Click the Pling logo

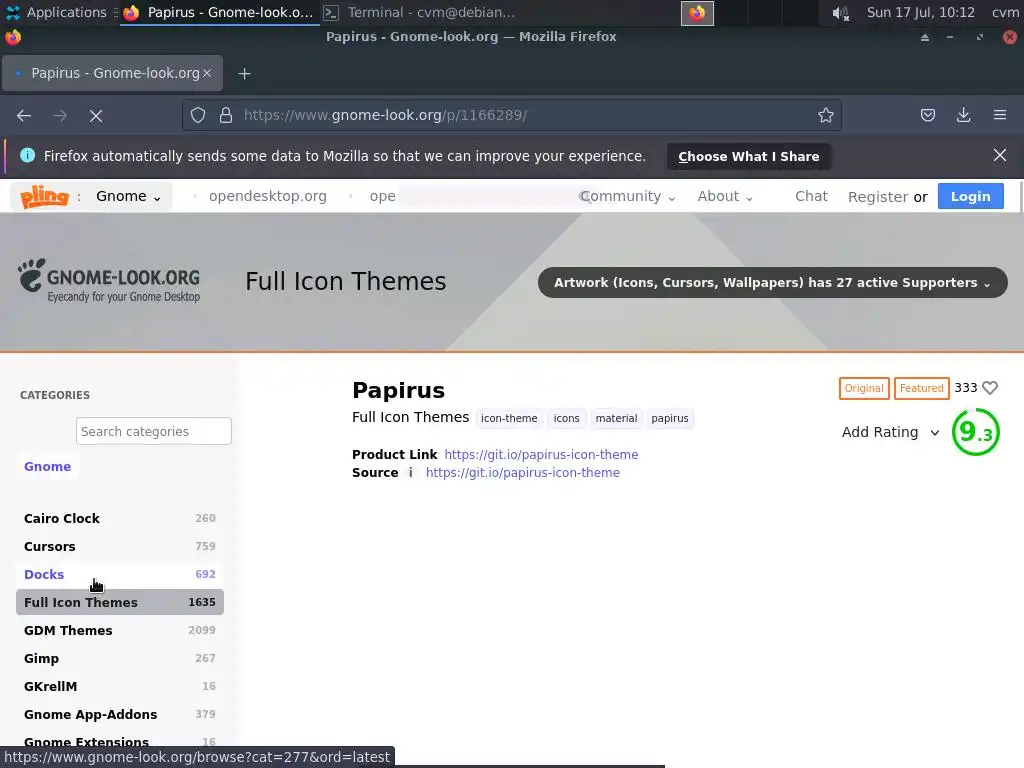[x=44, y=196]
